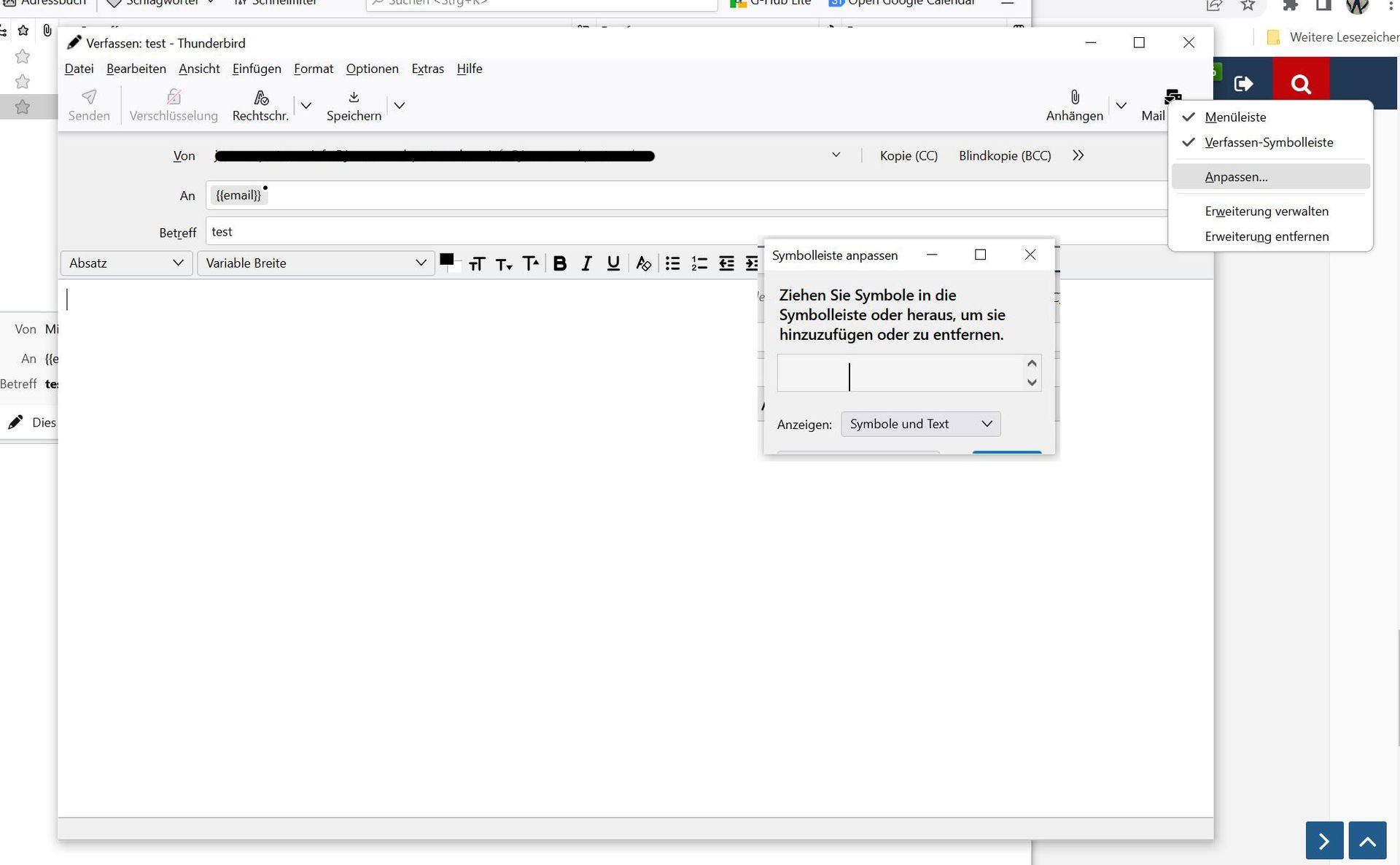The width and height of the screenshot is (1400, 865).
Task: Click the underline formatting icon
Action: click(613, 263)
